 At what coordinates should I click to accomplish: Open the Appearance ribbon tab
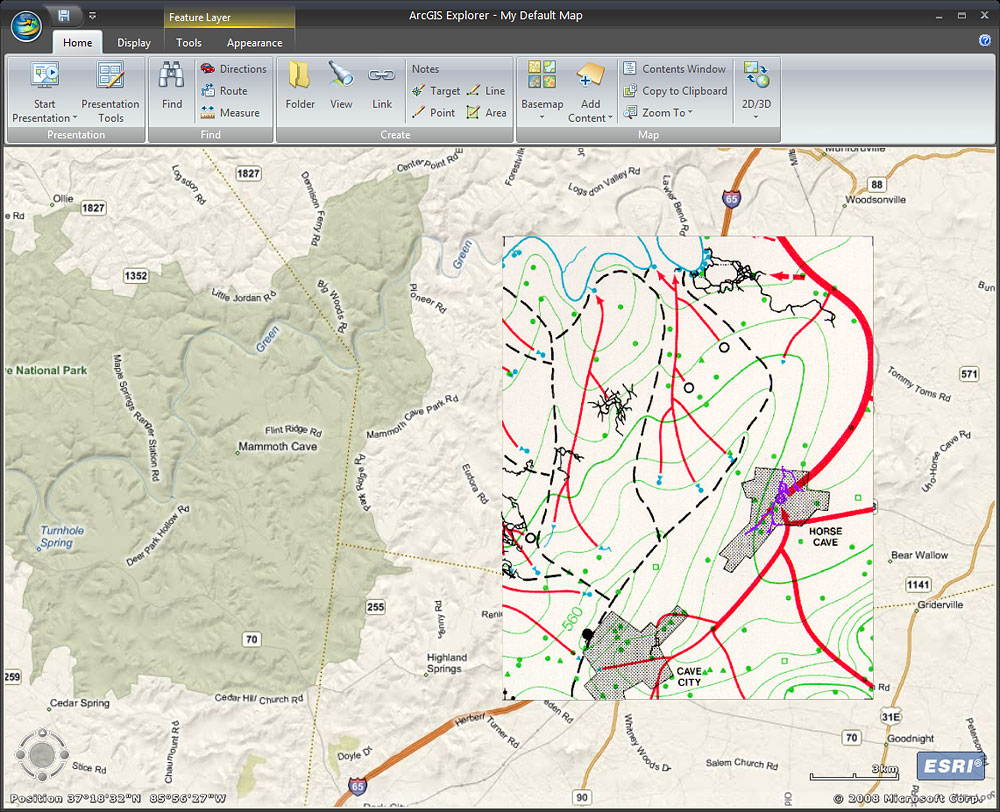[254, 43]
